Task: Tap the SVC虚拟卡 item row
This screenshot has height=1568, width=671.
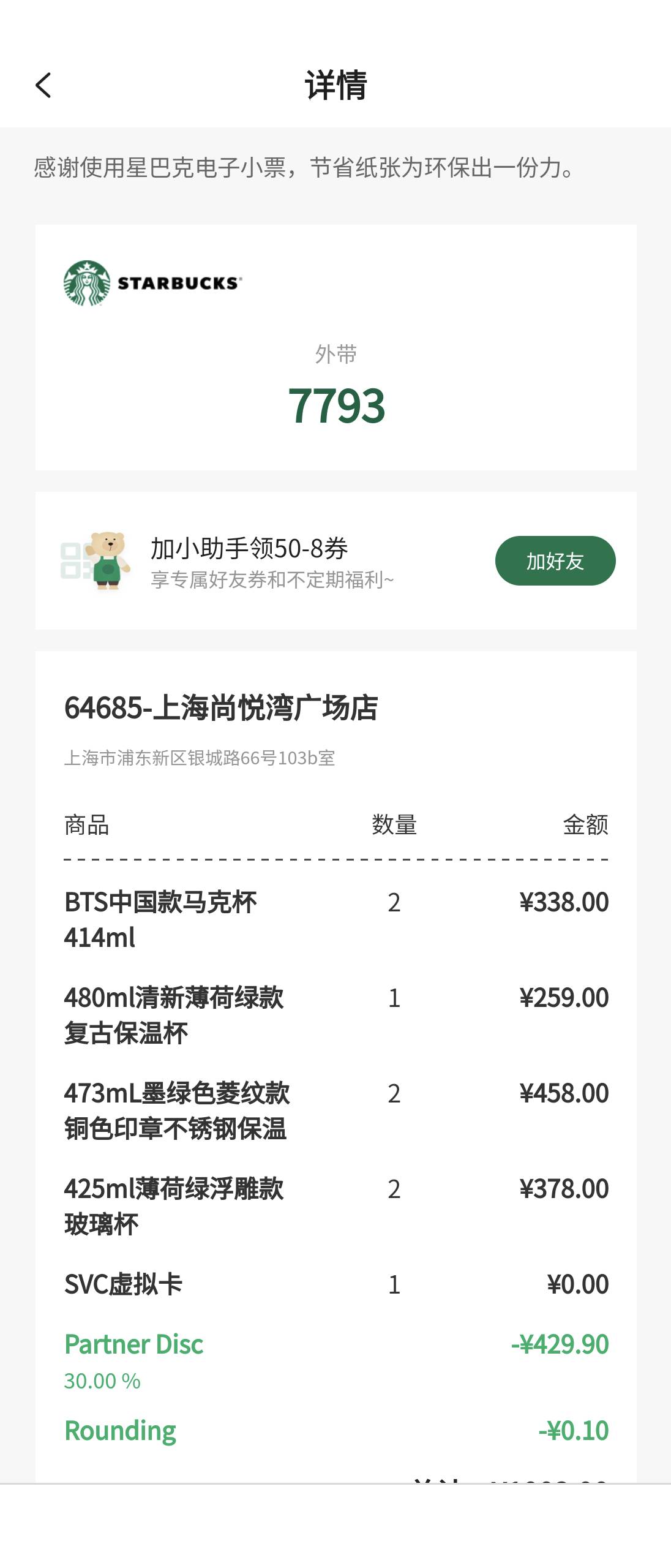Action: point(336,1284)
